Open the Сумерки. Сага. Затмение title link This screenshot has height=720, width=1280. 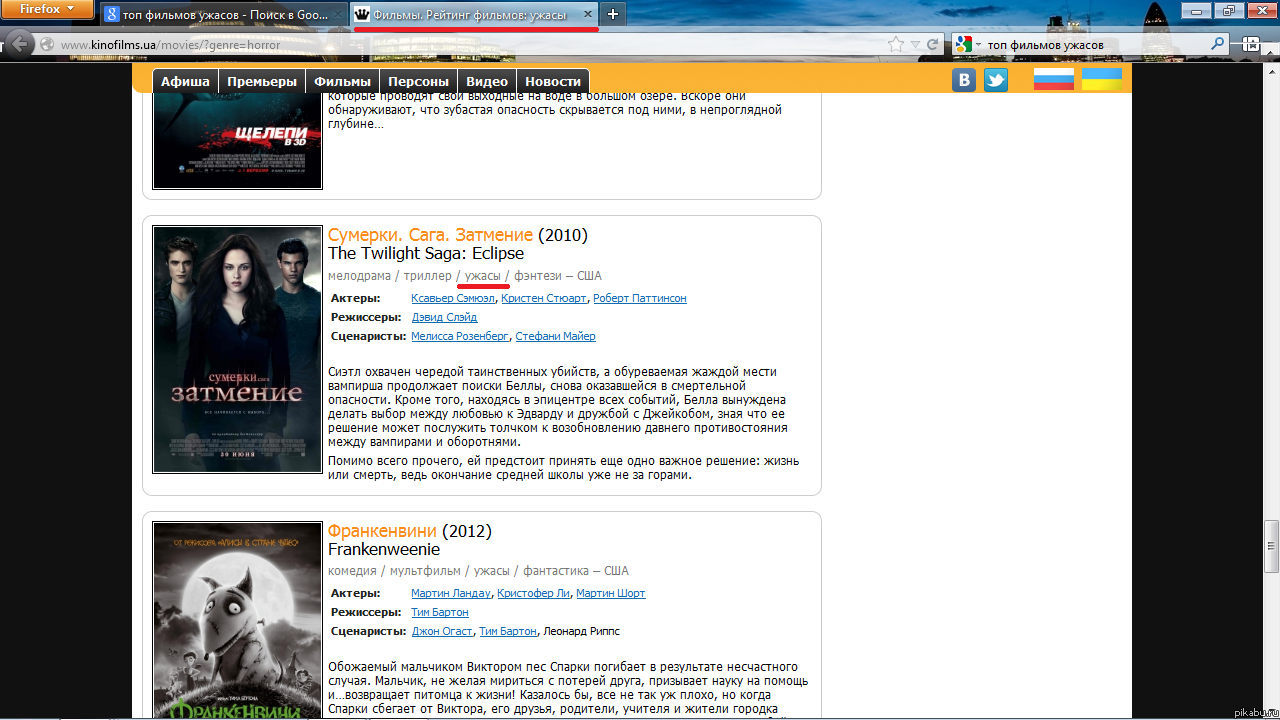click(x=431, y=235)
